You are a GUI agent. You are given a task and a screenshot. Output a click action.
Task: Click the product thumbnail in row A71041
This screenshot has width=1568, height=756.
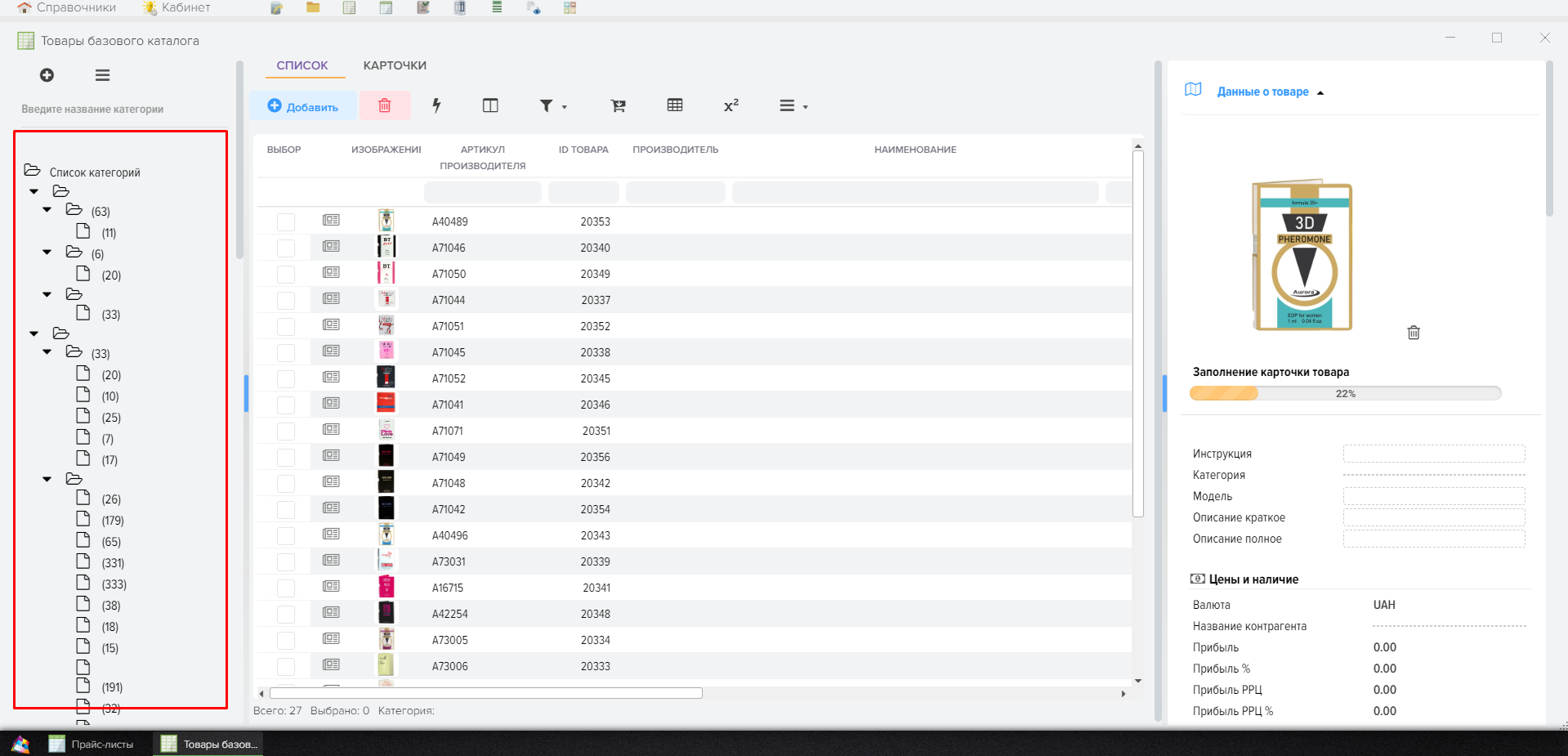(386, 403)
